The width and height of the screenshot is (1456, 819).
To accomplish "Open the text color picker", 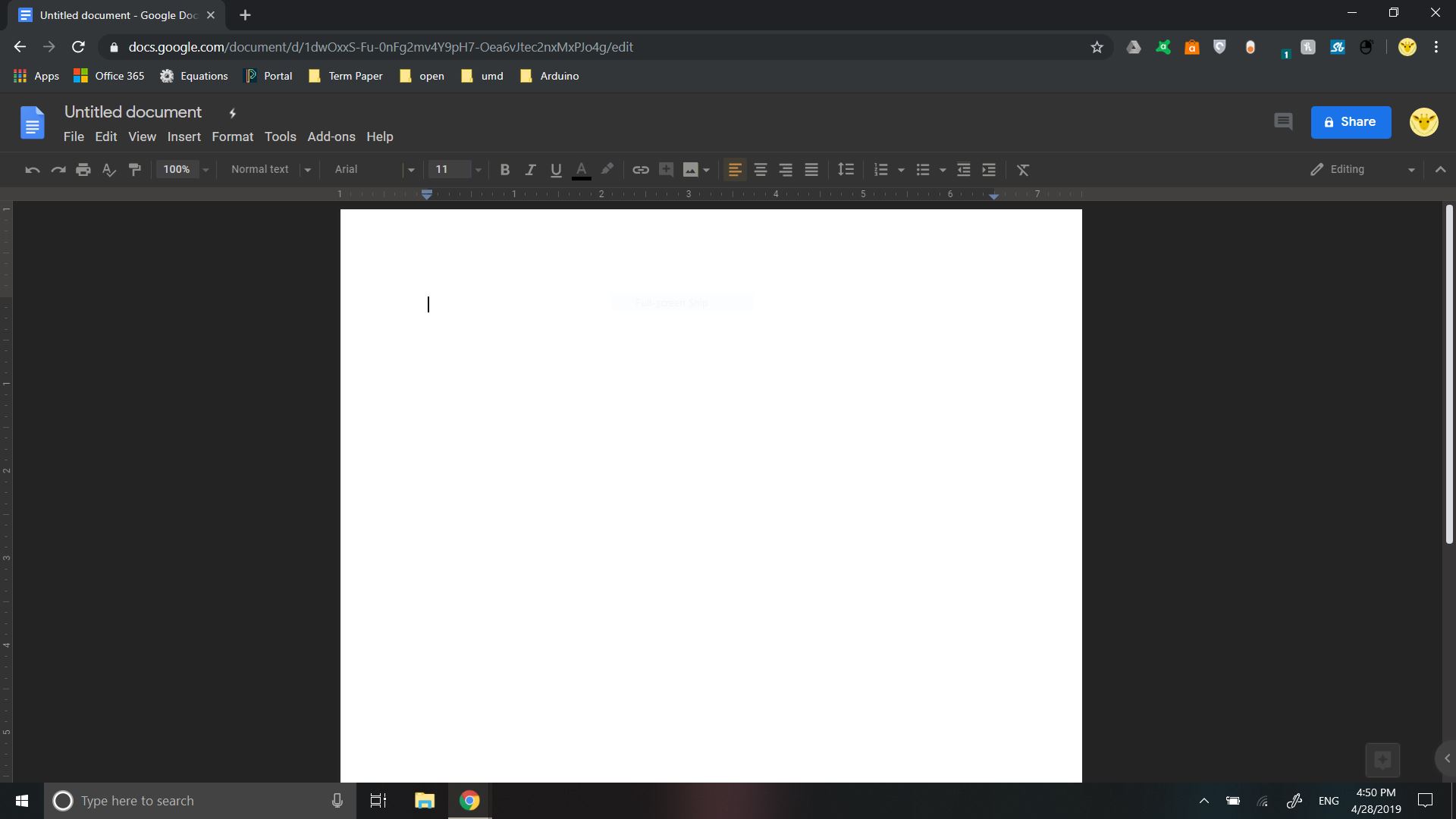I will 580,169.
